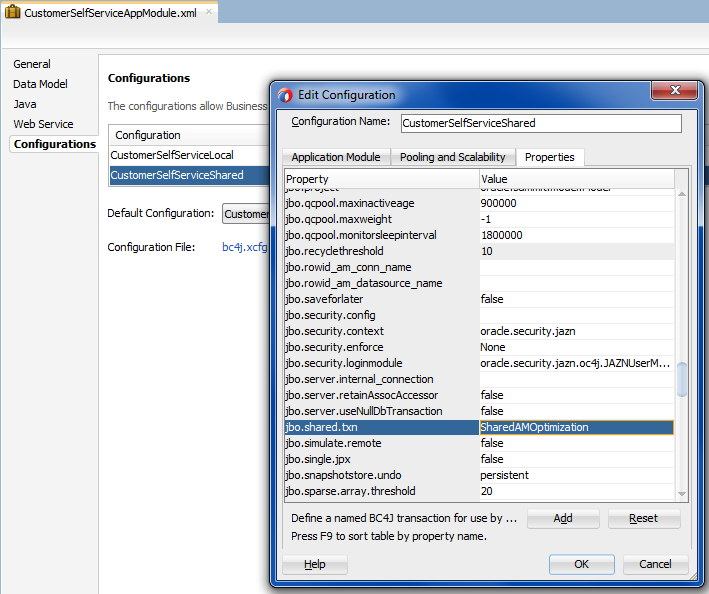
Task: Select the jbo.saveforlater property
Action: [382, 299]
